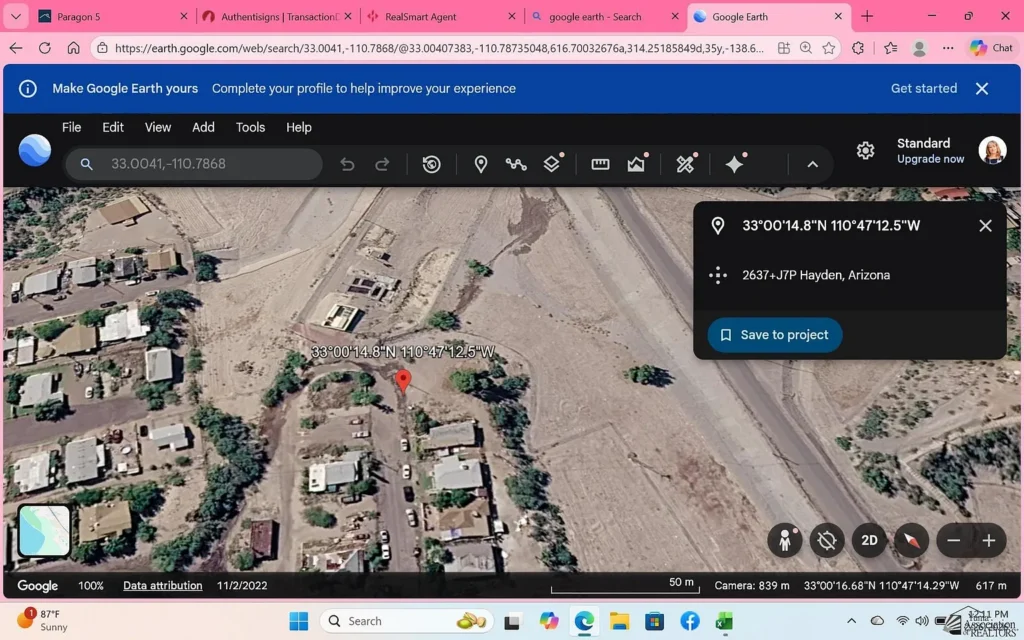Viewport: 1024px width, 640px height.
Task: Open the Earth tools menu icon
Action: pyautogui.click(x=686, y=164)
